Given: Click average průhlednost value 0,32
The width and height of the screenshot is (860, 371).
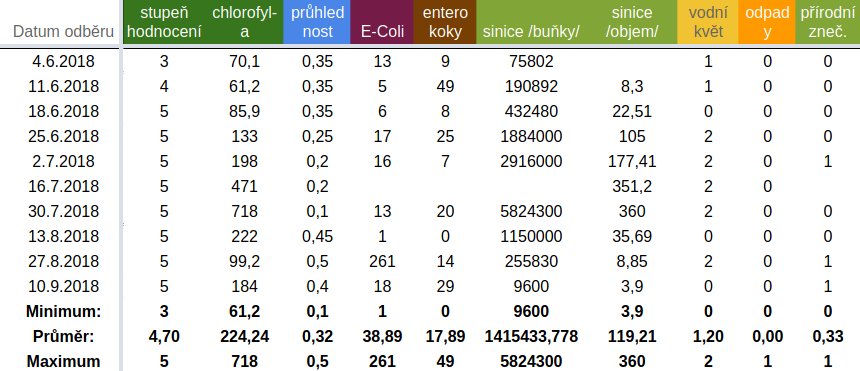Looking at the screenshot, I should [x=317, y=336].
